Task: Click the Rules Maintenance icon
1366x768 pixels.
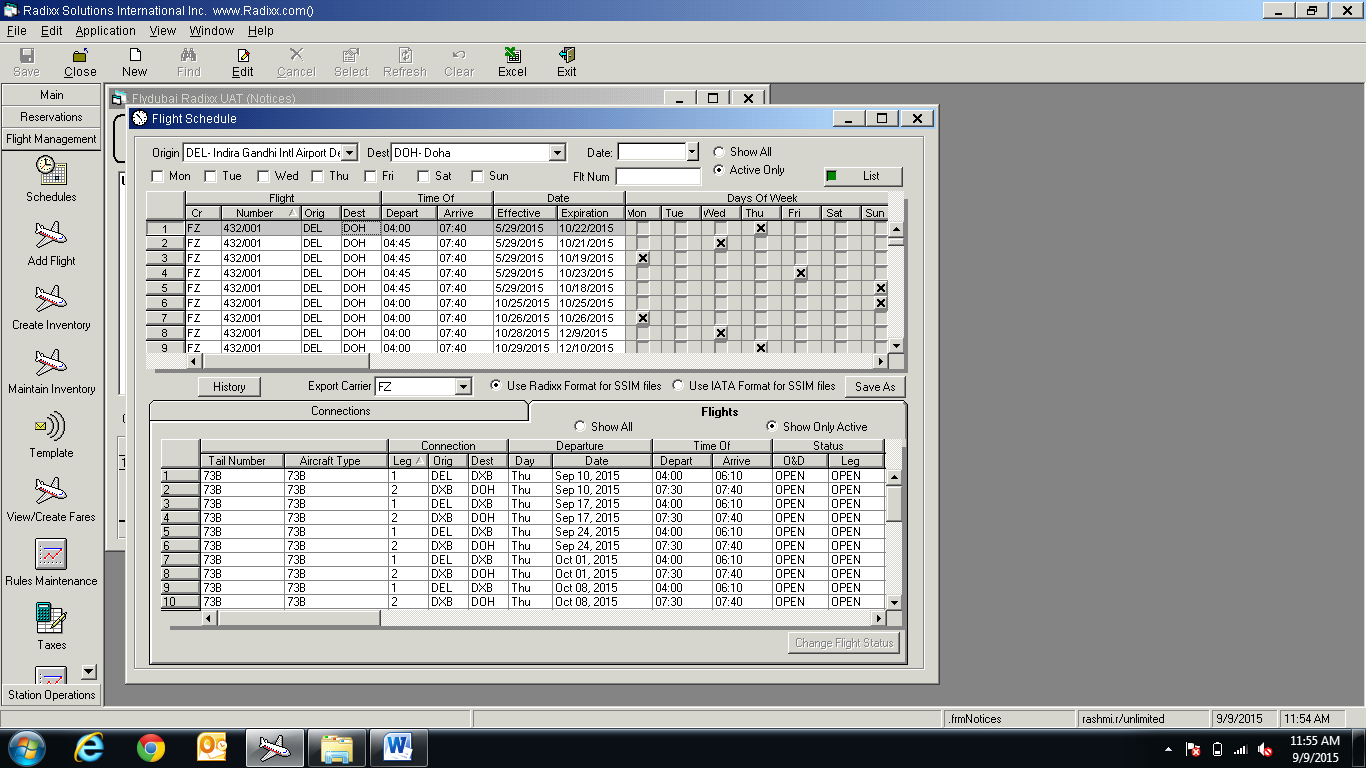Action: coord(51,554)
